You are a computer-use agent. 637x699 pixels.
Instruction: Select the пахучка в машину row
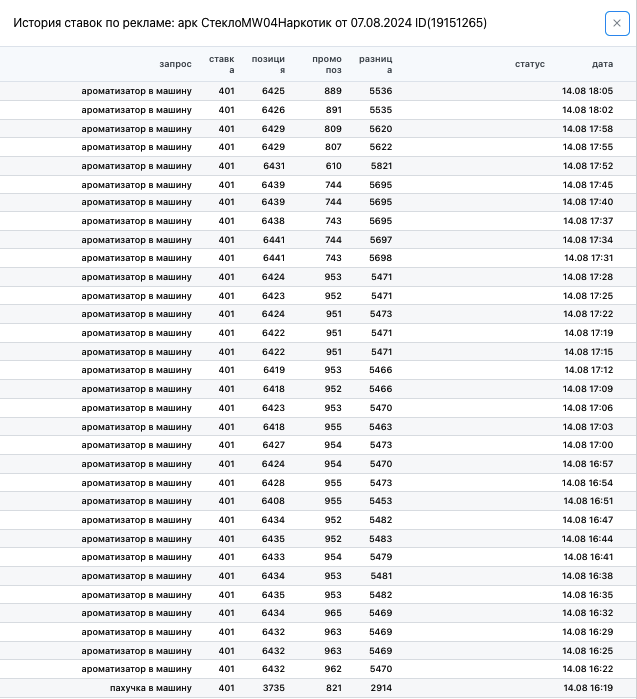click(318, 688)
